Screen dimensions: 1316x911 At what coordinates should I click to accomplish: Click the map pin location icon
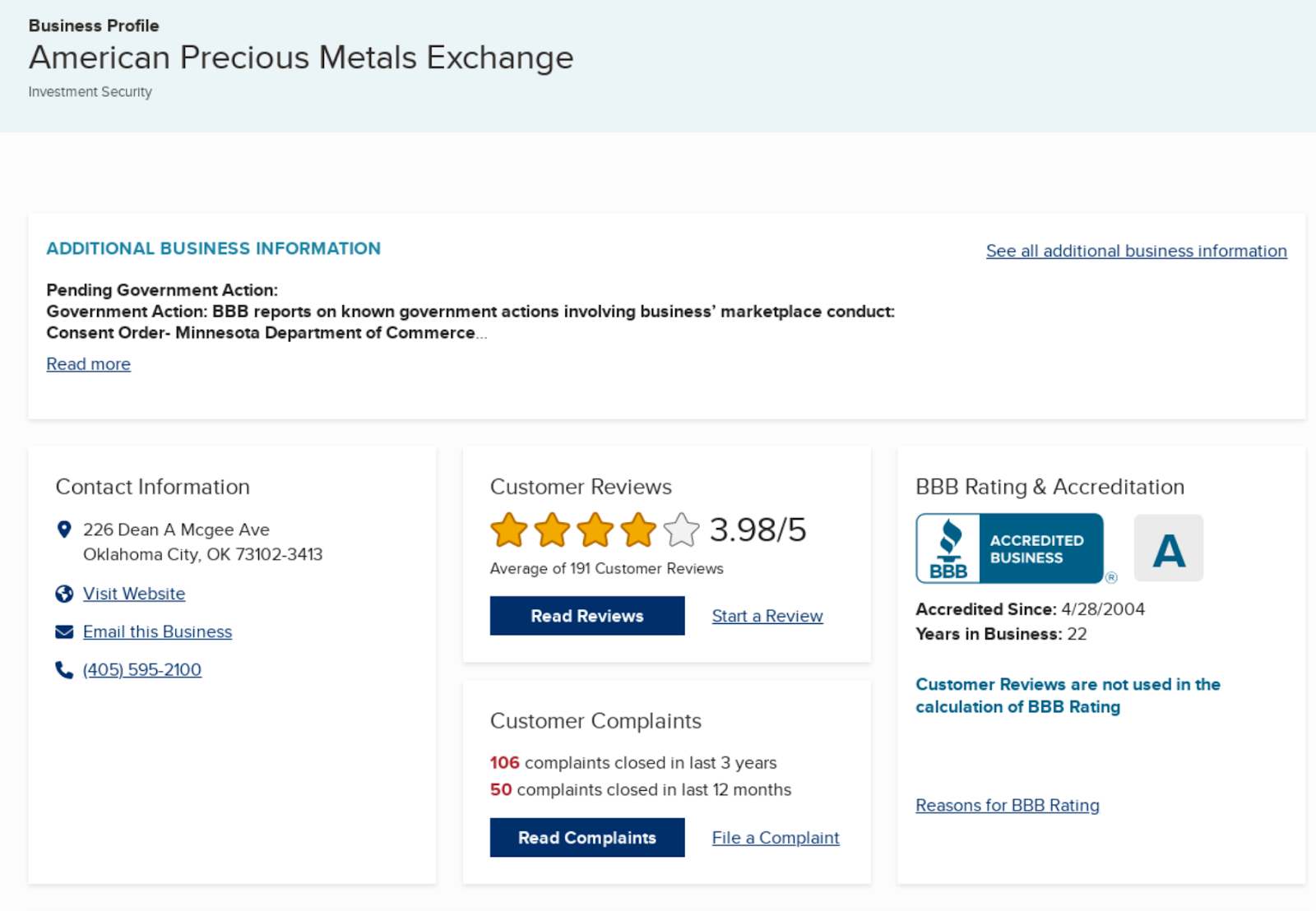64,529
